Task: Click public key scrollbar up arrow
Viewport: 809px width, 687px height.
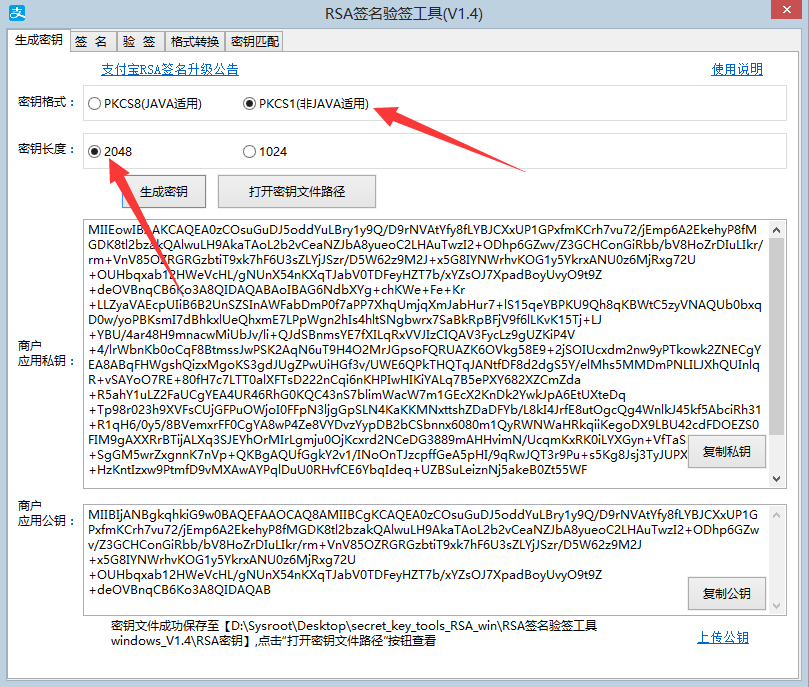Action: (x=776, y=515)
